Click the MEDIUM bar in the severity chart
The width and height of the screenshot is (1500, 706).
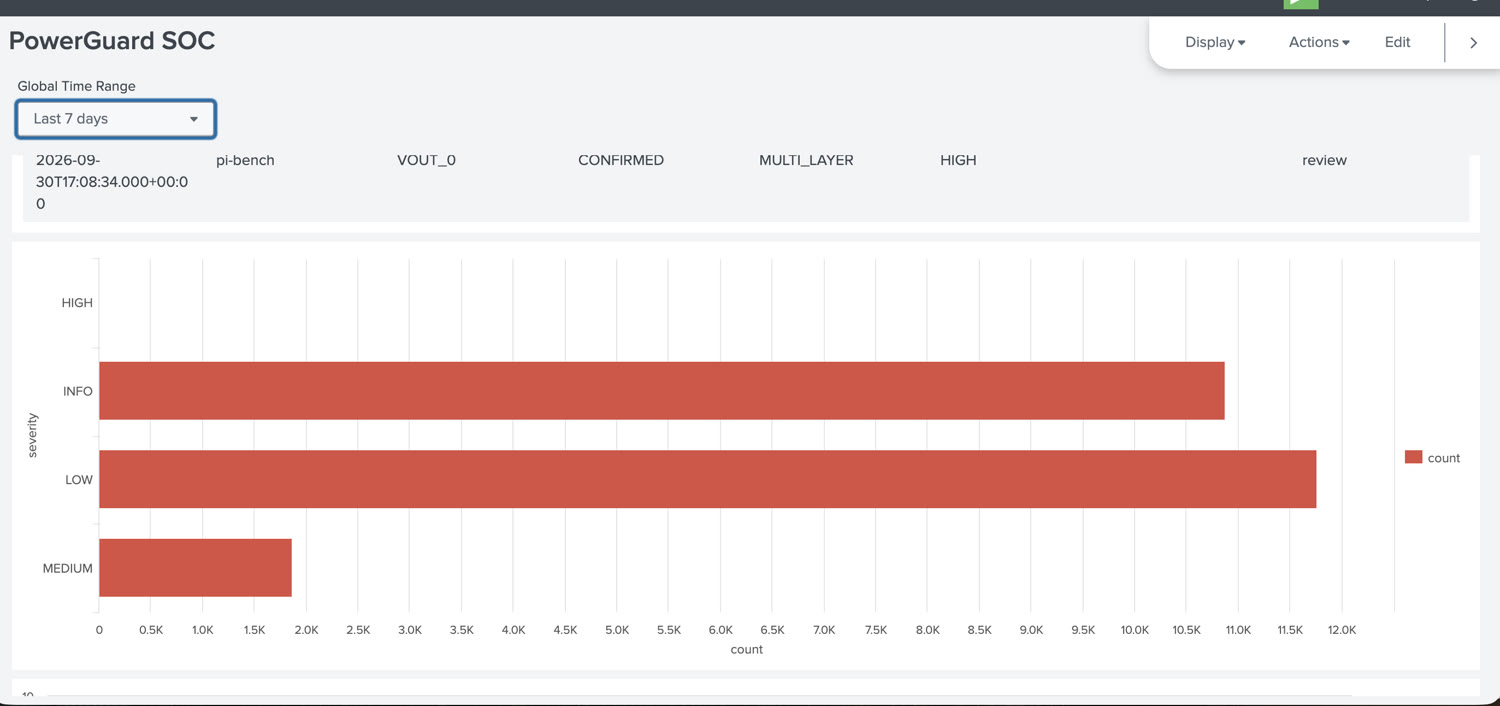[x=195, y=568]
